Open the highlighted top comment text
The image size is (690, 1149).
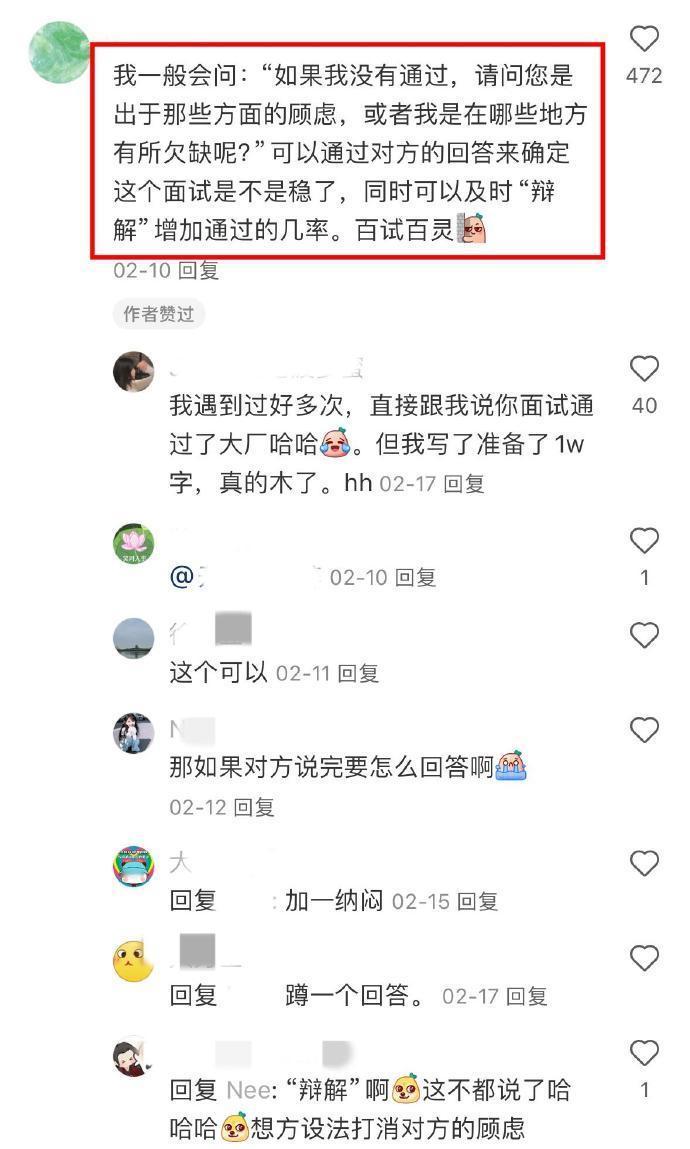[348, 152]
